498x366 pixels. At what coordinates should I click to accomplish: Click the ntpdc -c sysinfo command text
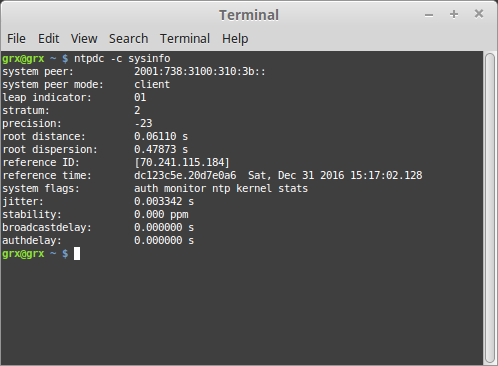122,59
